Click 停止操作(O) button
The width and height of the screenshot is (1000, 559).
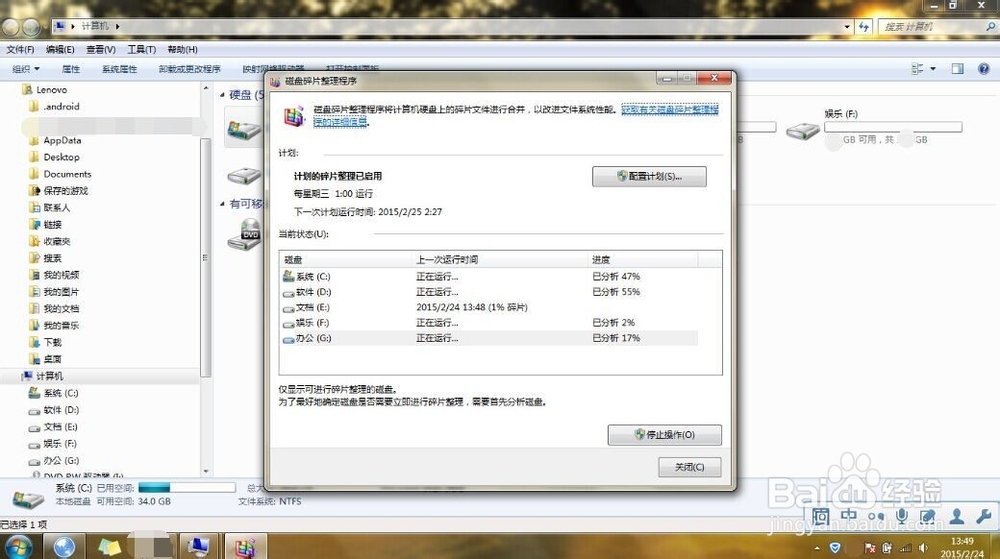(665, 435)
